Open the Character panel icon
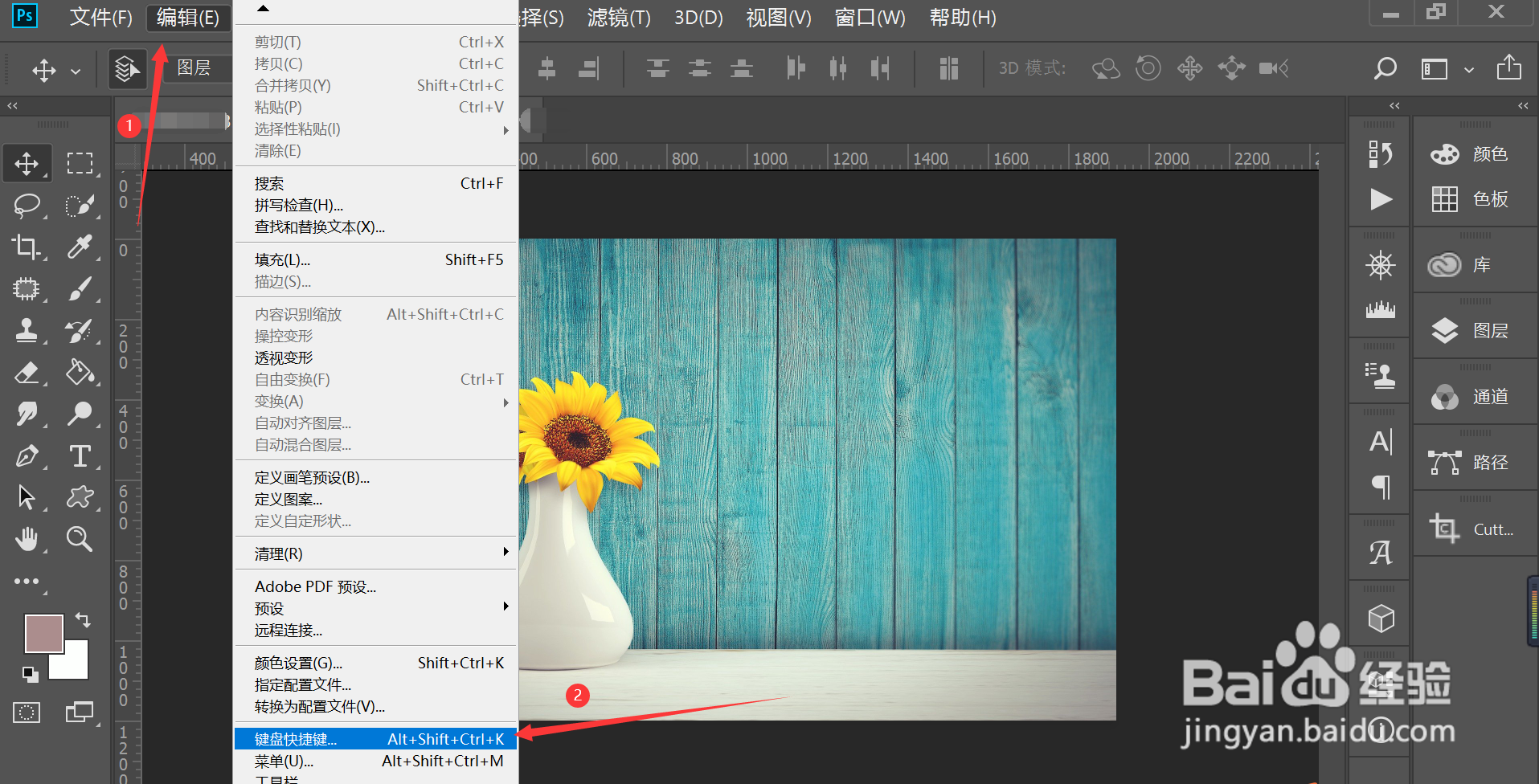Viewport: 1539px width, 784px height. (1380, 441)
